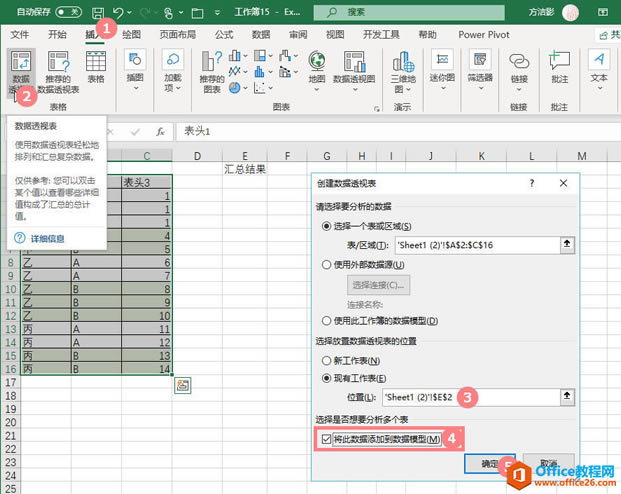Screen dimensions: 621x494
Task: Insert a Link (链接)
Action: [519, 71]
